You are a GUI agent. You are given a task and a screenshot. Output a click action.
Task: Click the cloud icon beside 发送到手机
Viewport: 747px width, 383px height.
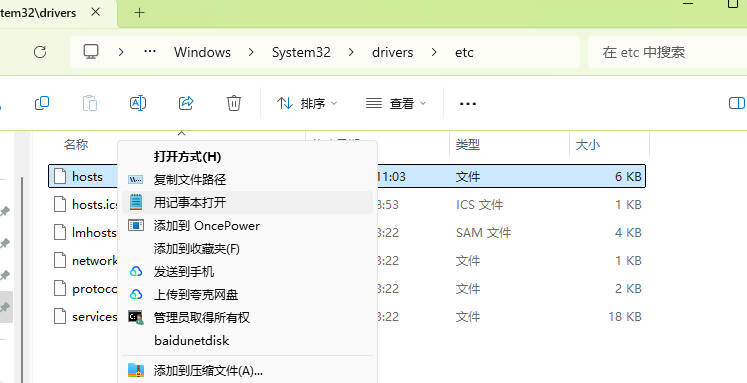click(x=136, y=272)
